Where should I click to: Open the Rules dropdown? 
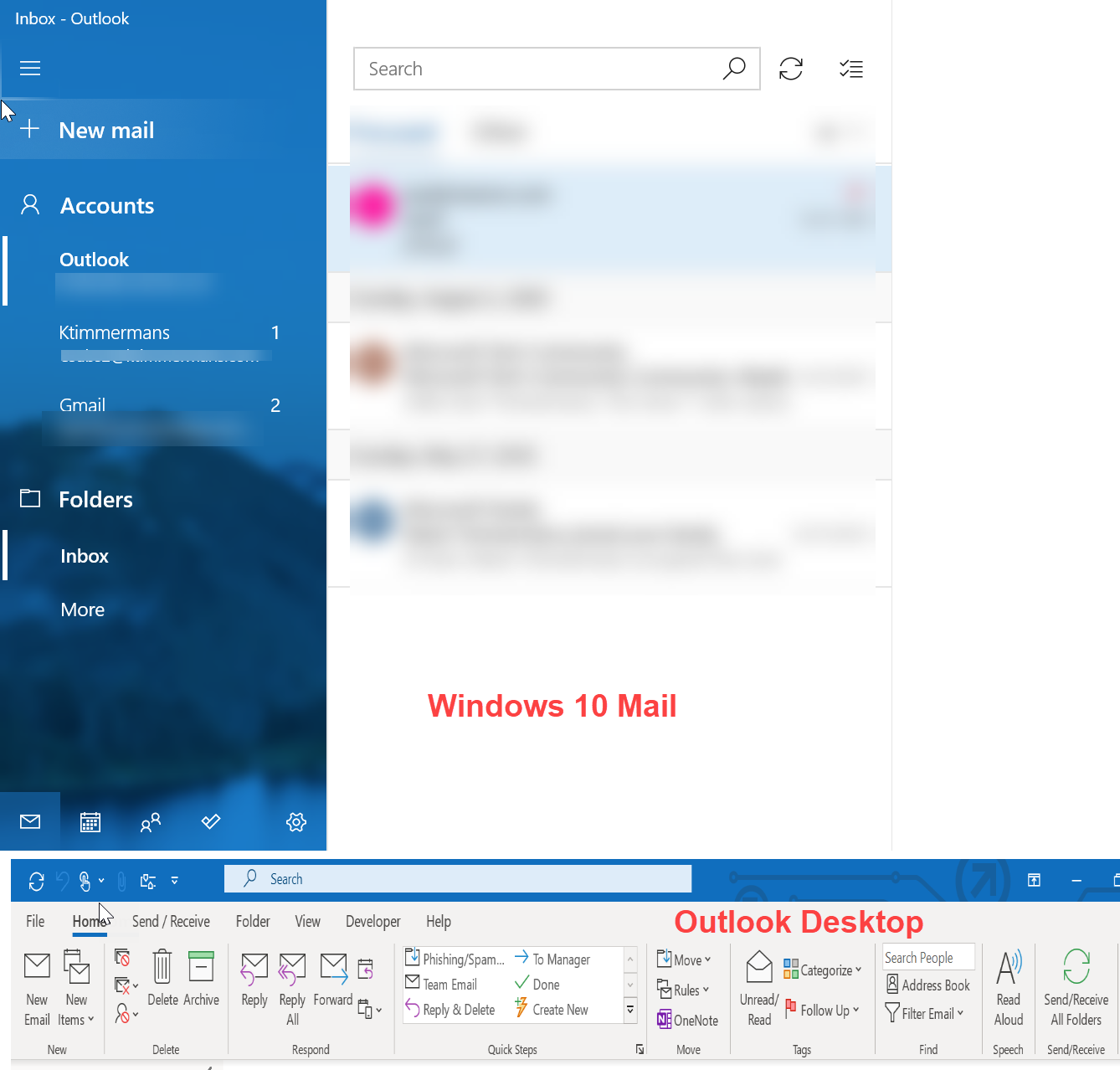coord(683,990)
